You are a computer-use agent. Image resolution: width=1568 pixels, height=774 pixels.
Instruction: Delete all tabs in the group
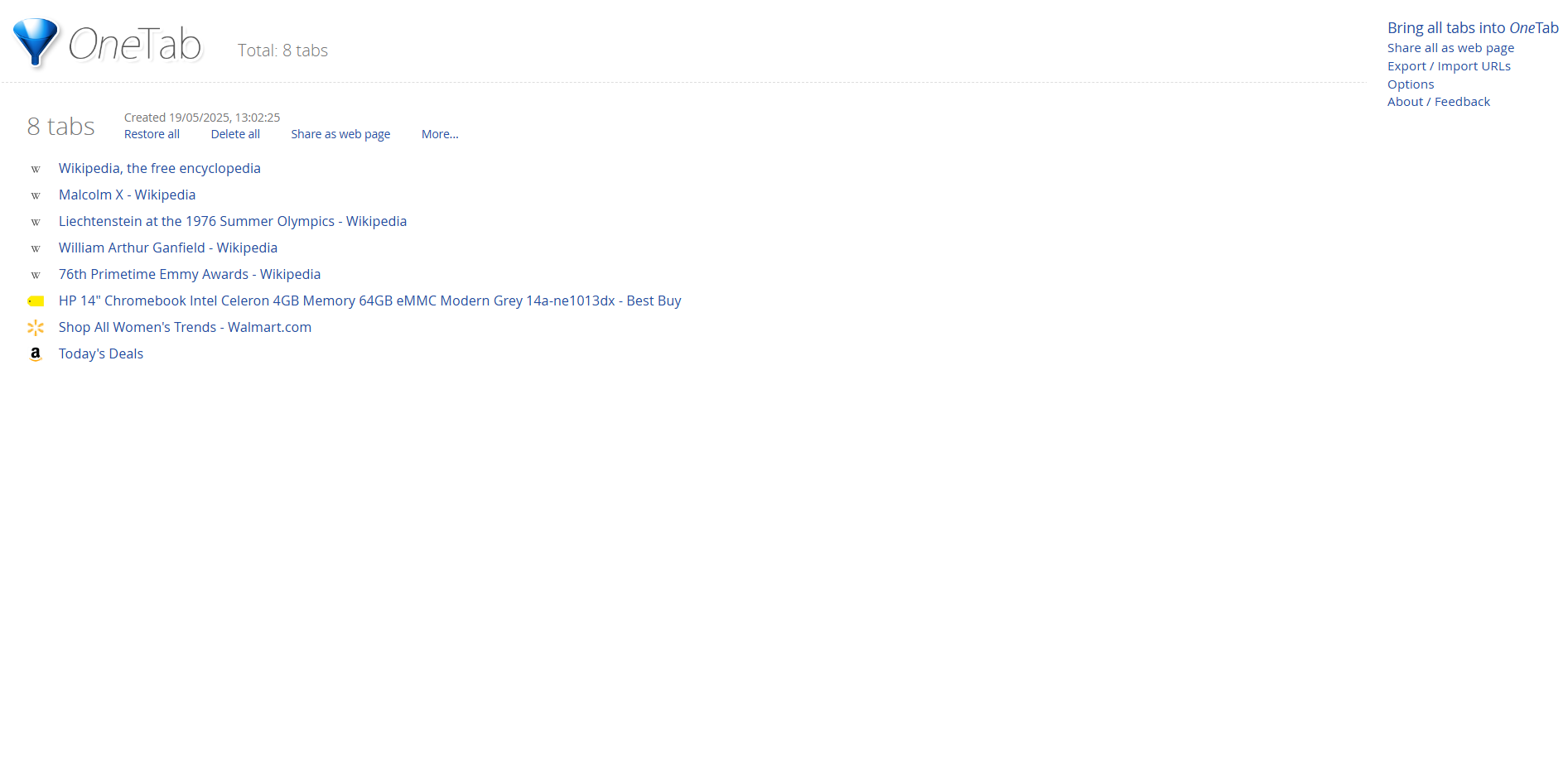234,133
